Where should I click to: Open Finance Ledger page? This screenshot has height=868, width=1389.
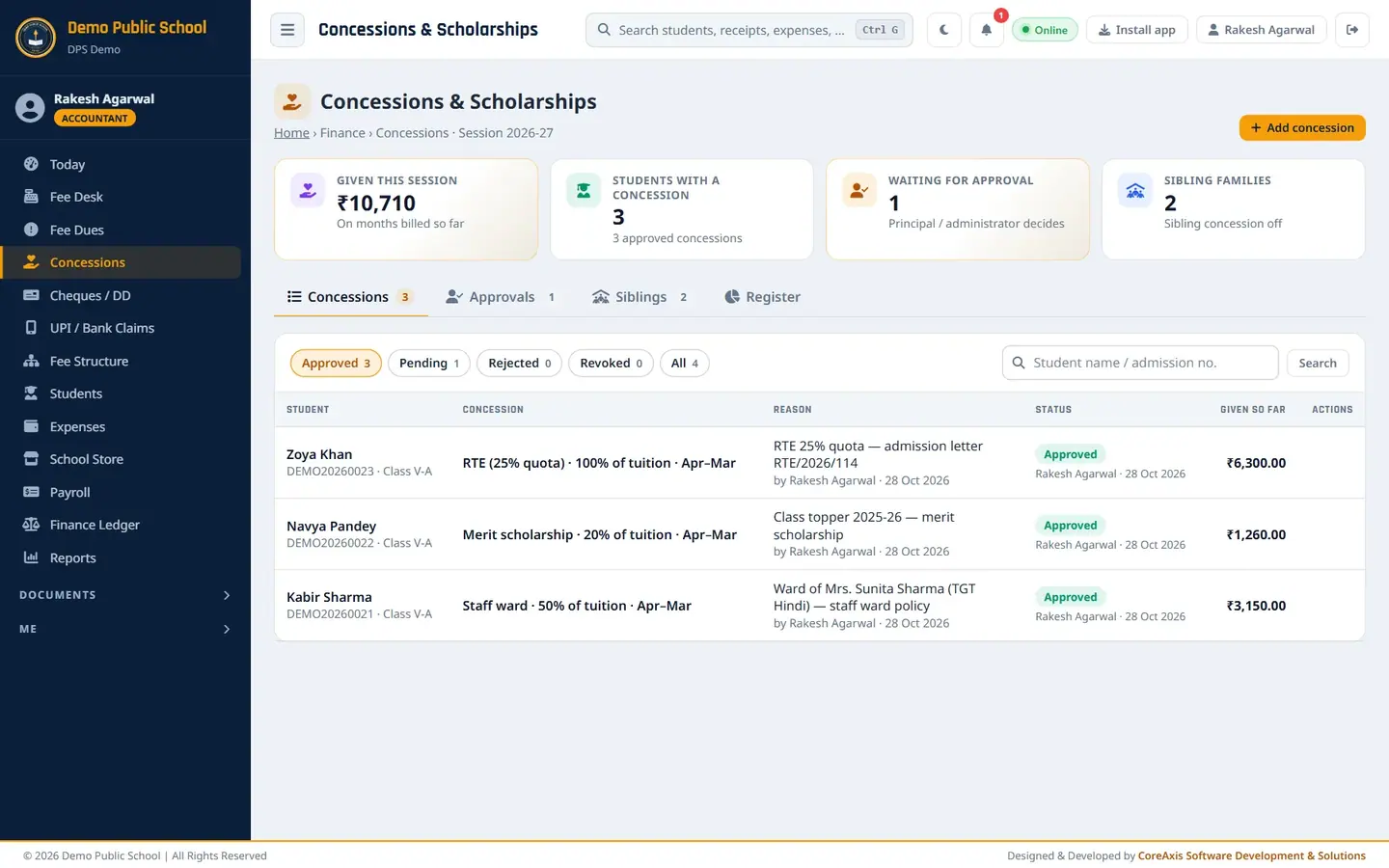pos(121,525)
